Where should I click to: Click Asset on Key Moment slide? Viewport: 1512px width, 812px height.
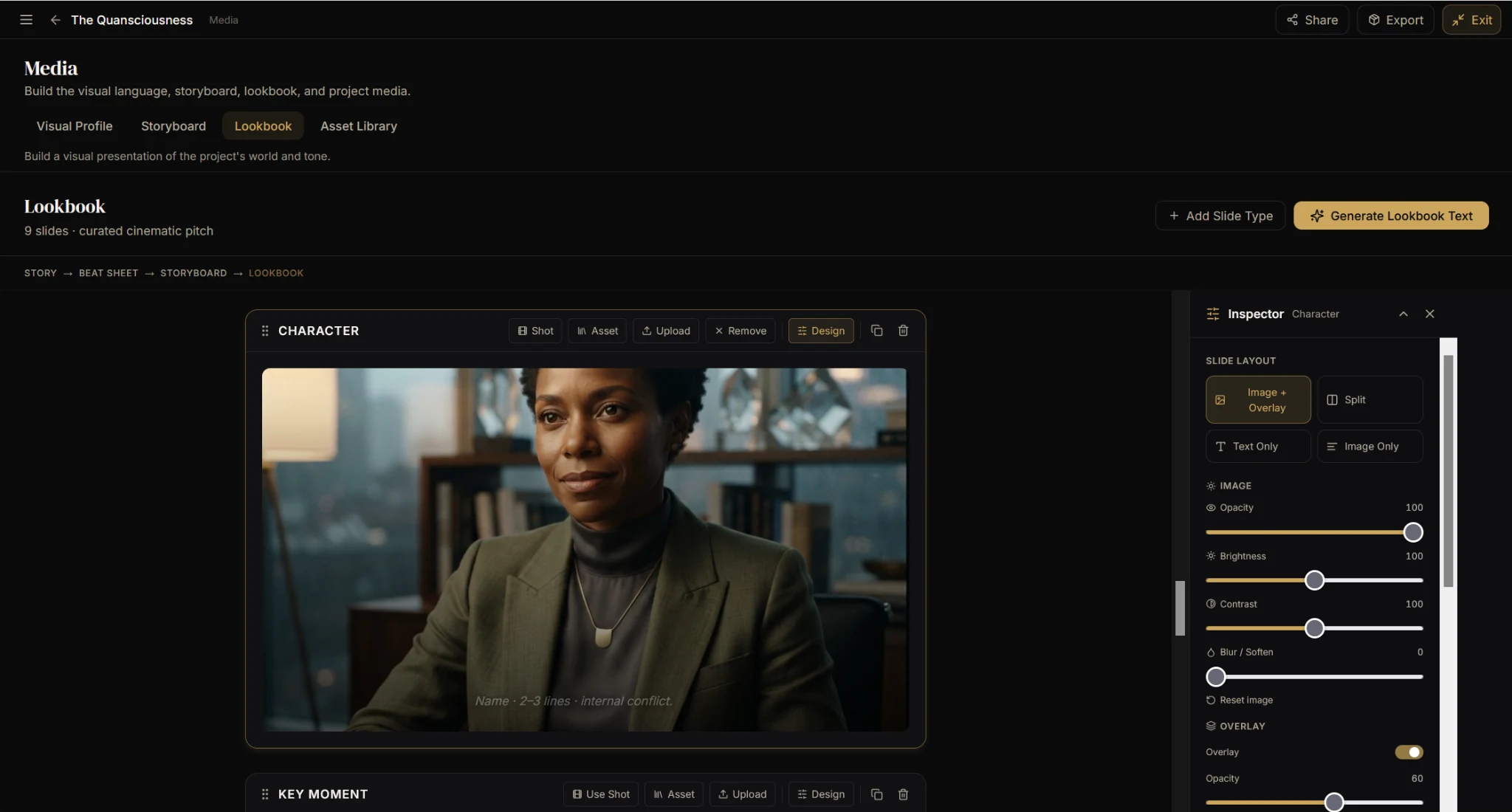674,794
